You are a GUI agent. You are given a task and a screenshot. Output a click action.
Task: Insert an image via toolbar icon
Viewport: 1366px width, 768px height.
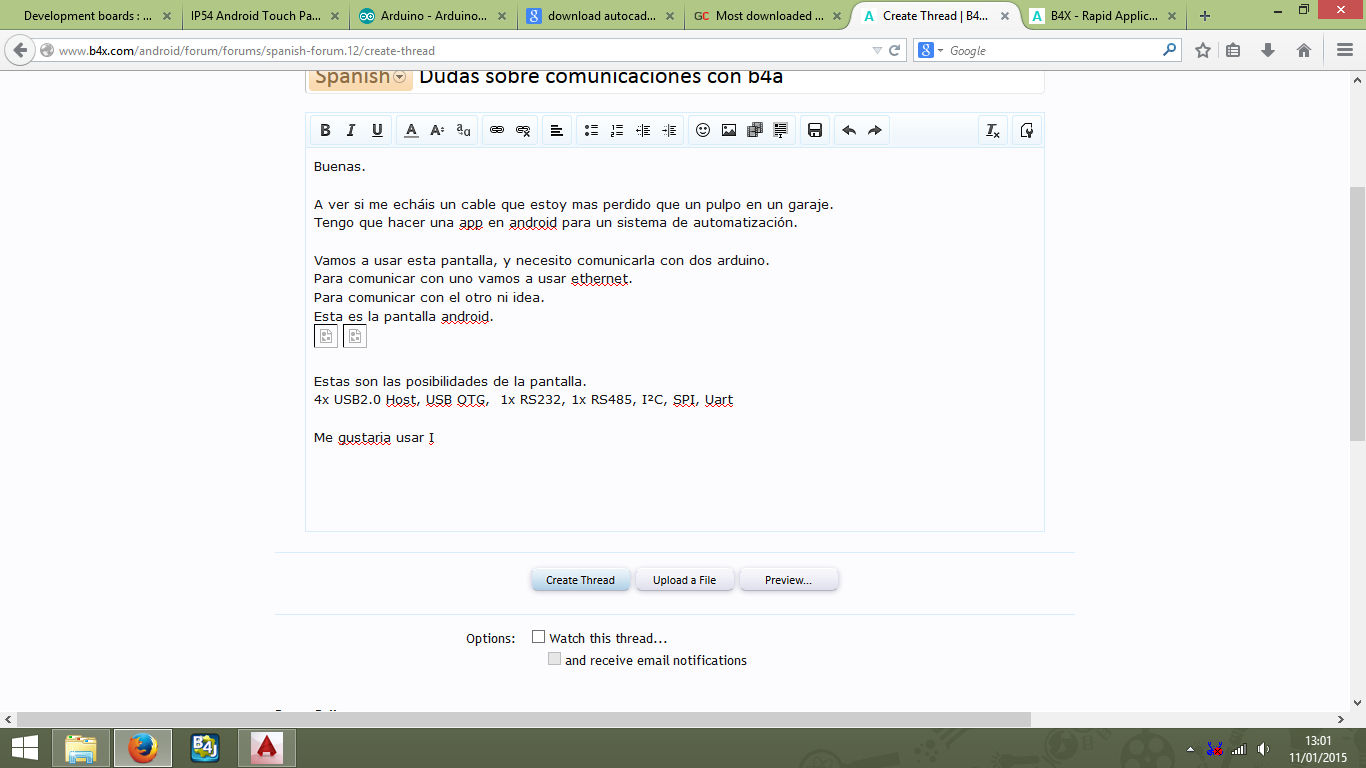click(729, 130)
